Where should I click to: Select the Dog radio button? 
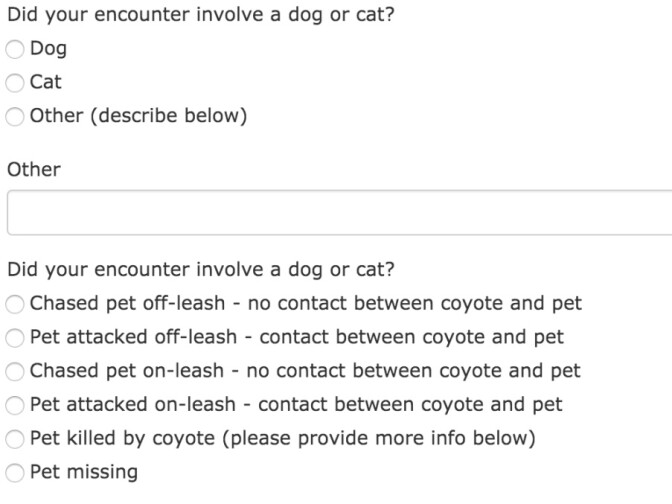click(16, 48)
